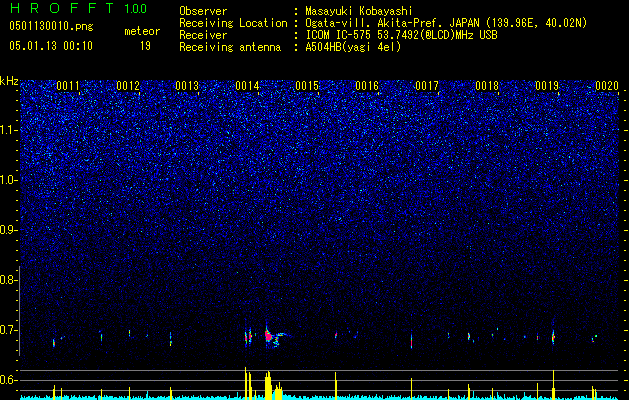This screenshot has height=400, width=629.
Task: Click the 0017 time marker
Action: point(427,85)
